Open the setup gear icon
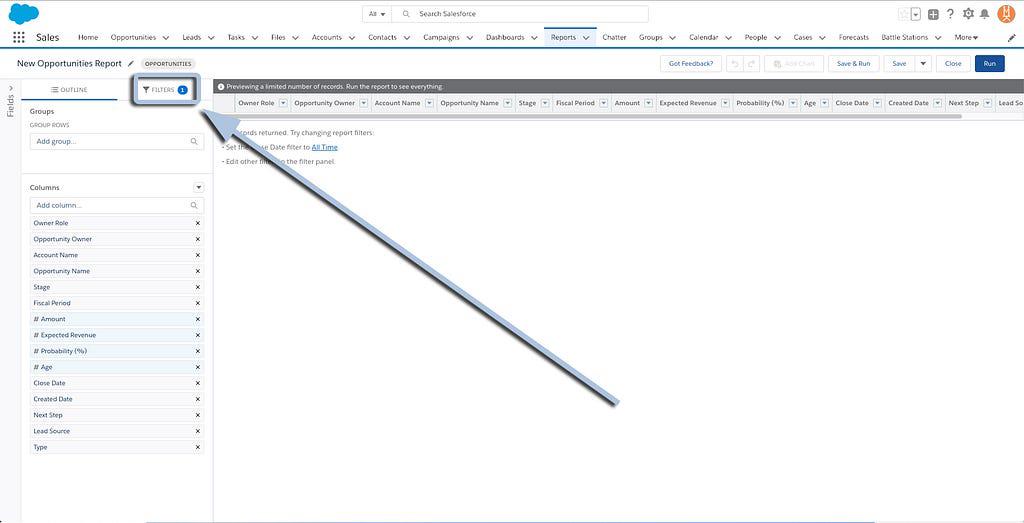 click(967, 14)
